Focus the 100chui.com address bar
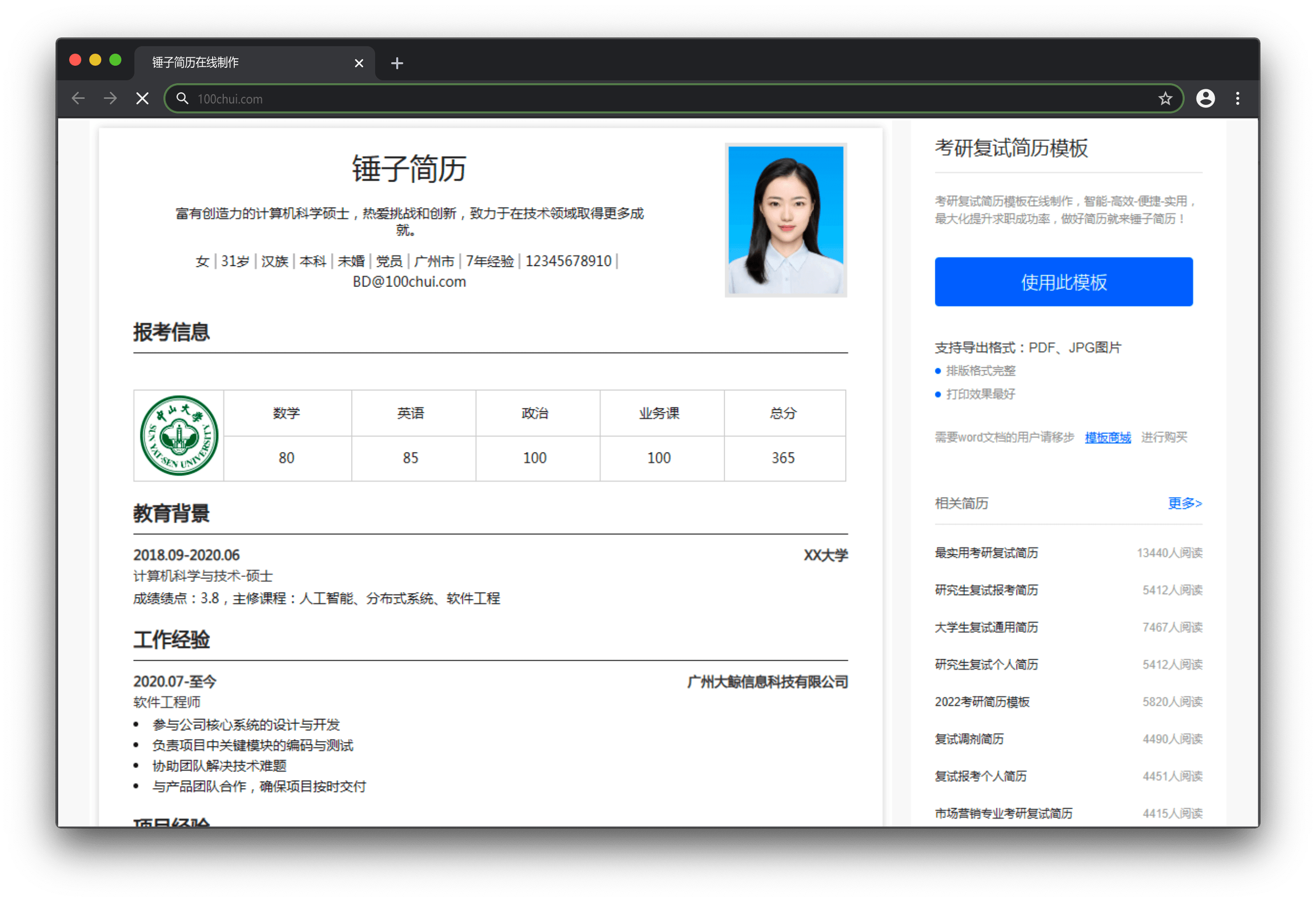 pos(674,99)
